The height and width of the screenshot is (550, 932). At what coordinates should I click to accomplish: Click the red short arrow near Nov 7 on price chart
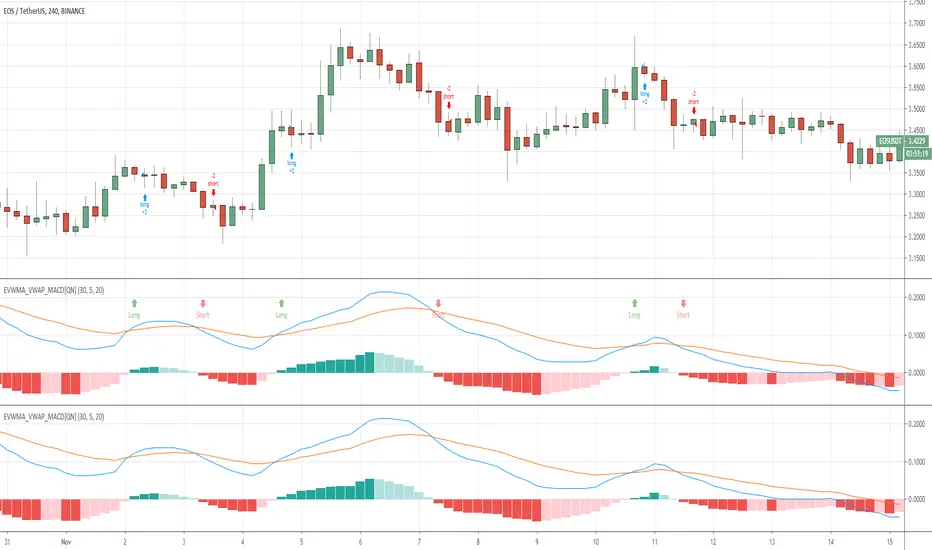point(449,105)
